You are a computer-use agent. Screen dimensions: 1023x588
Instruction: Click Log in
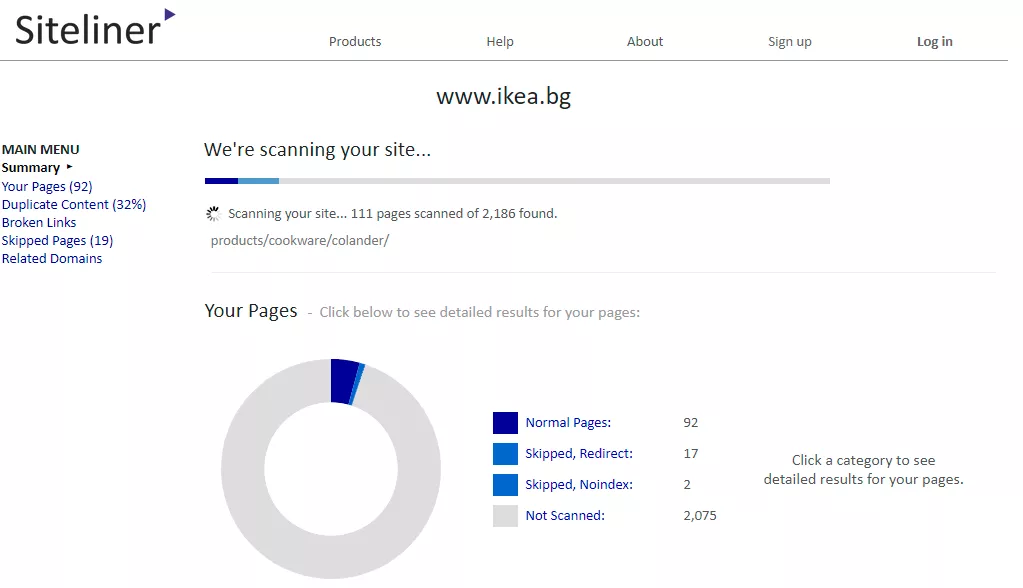coord(934,42)
